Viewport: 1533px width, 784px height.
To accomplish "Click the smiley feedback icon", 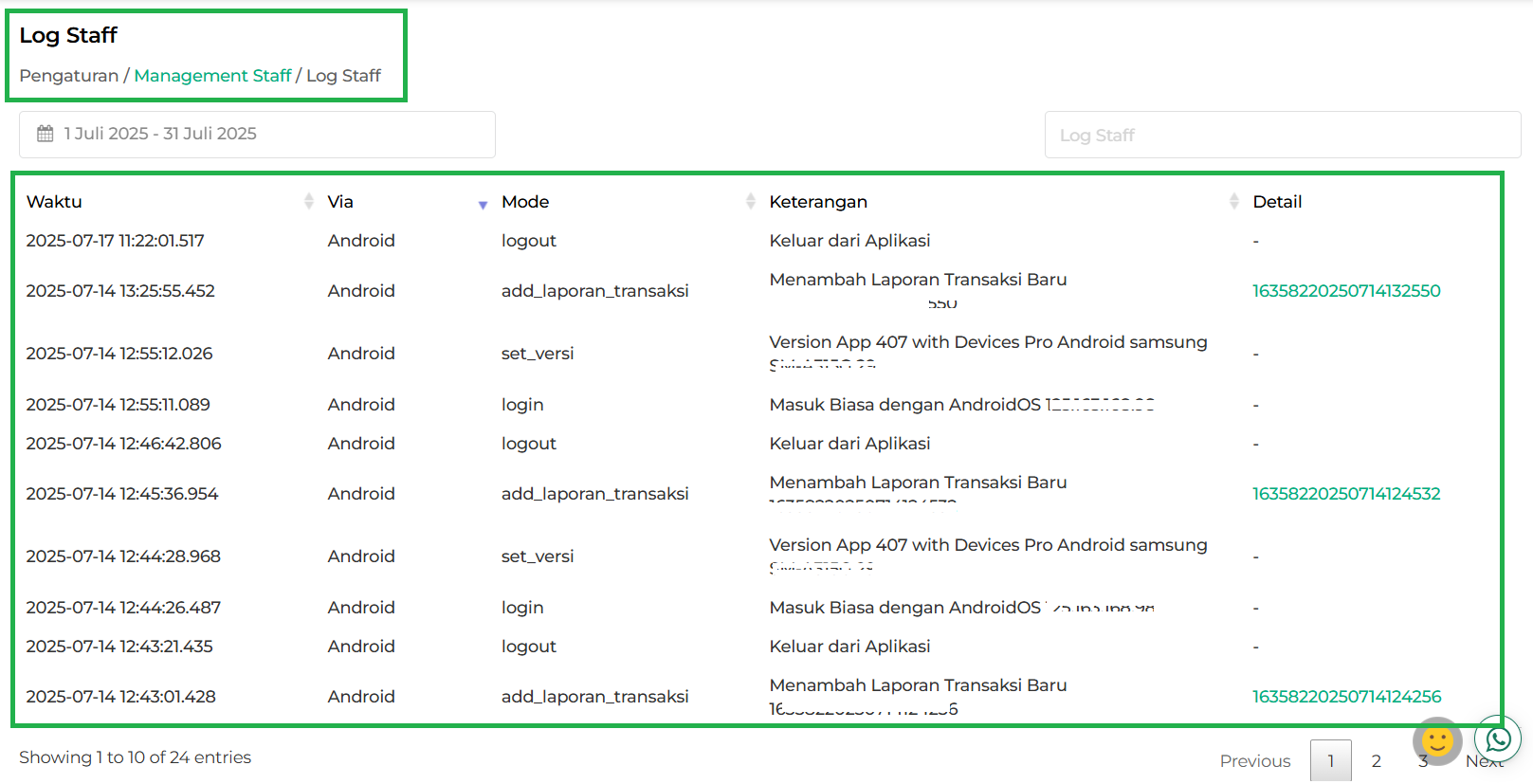I will pos(1437,741).
